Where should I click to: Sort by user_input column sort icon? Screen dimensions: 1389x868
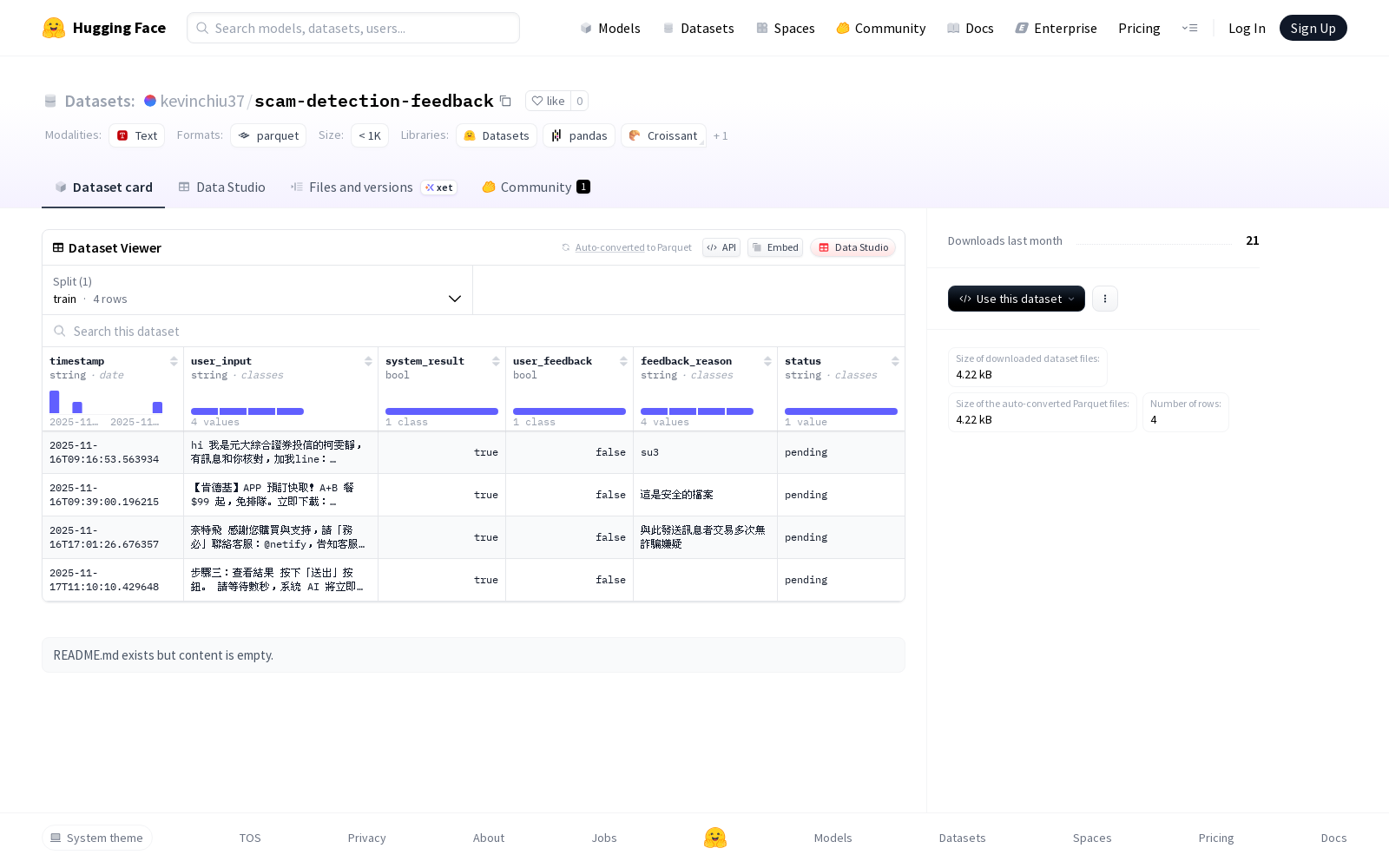368,361
